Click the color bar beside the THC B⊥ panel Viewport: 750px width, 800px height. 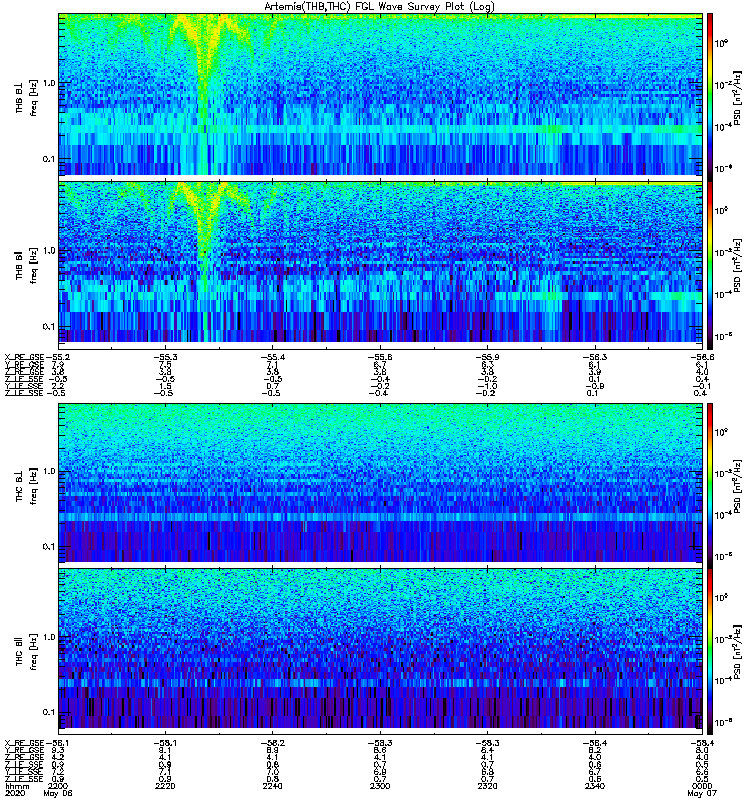pos(710,485)
